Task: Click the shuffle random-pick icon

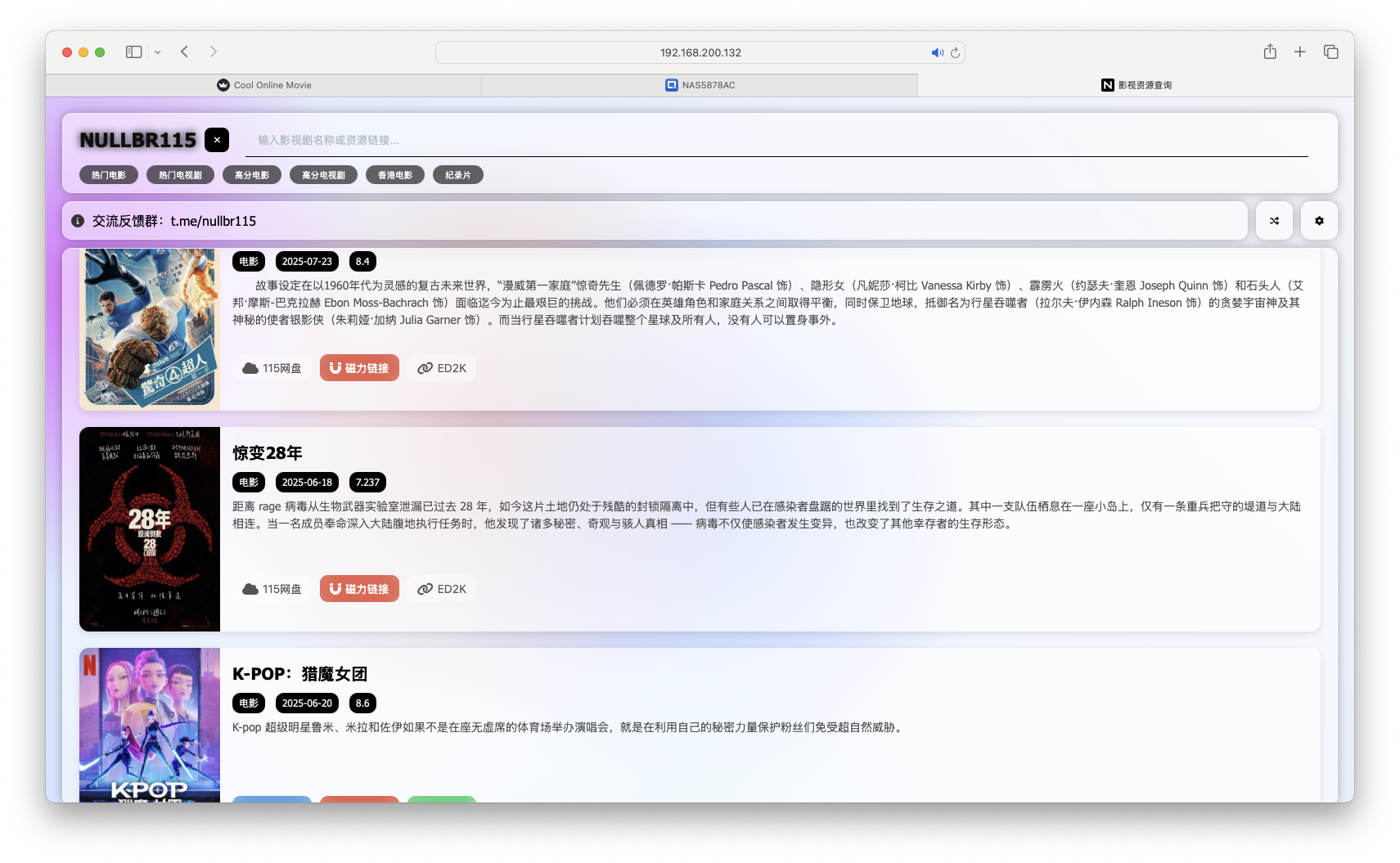Action: click(x=1273, y=220)
